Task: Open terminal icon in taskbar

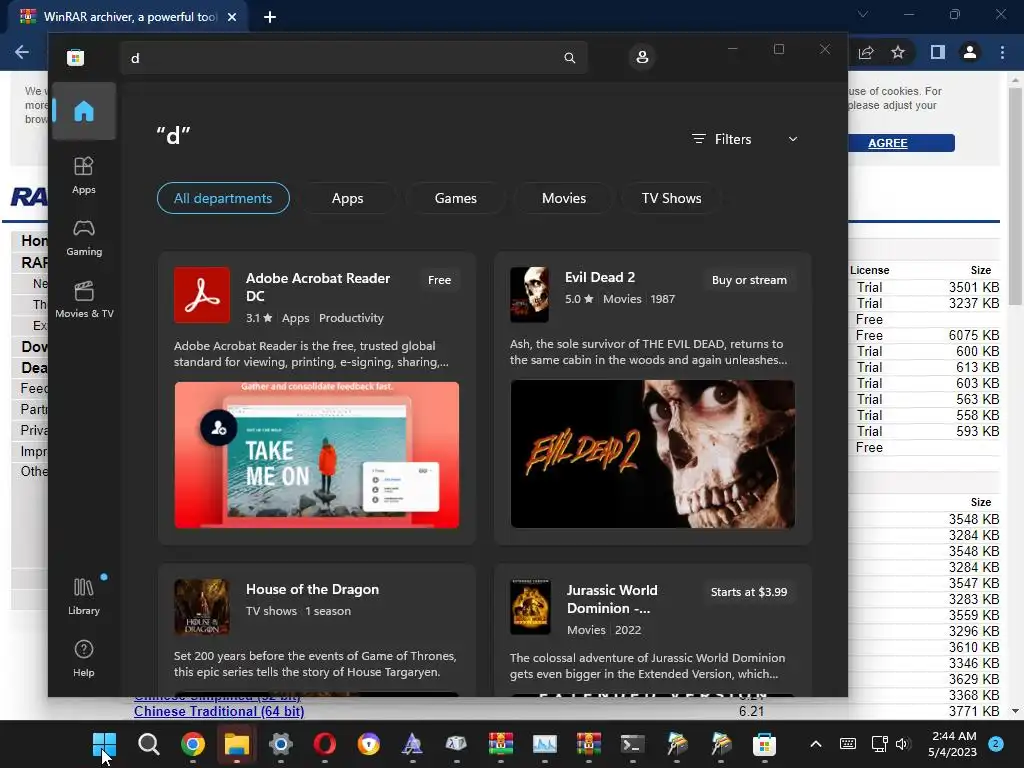Action: coord(632,744)
